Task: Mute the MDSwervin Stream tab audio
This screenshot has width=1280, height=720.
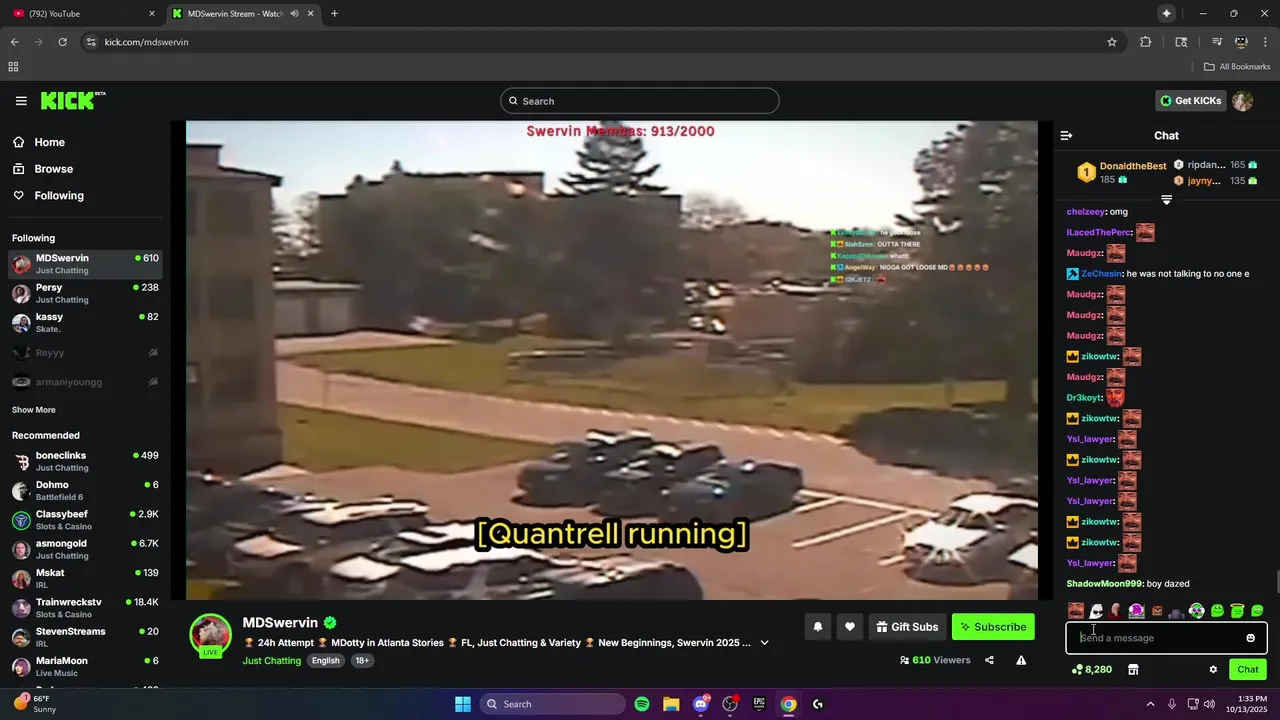Action: (295, 14)
